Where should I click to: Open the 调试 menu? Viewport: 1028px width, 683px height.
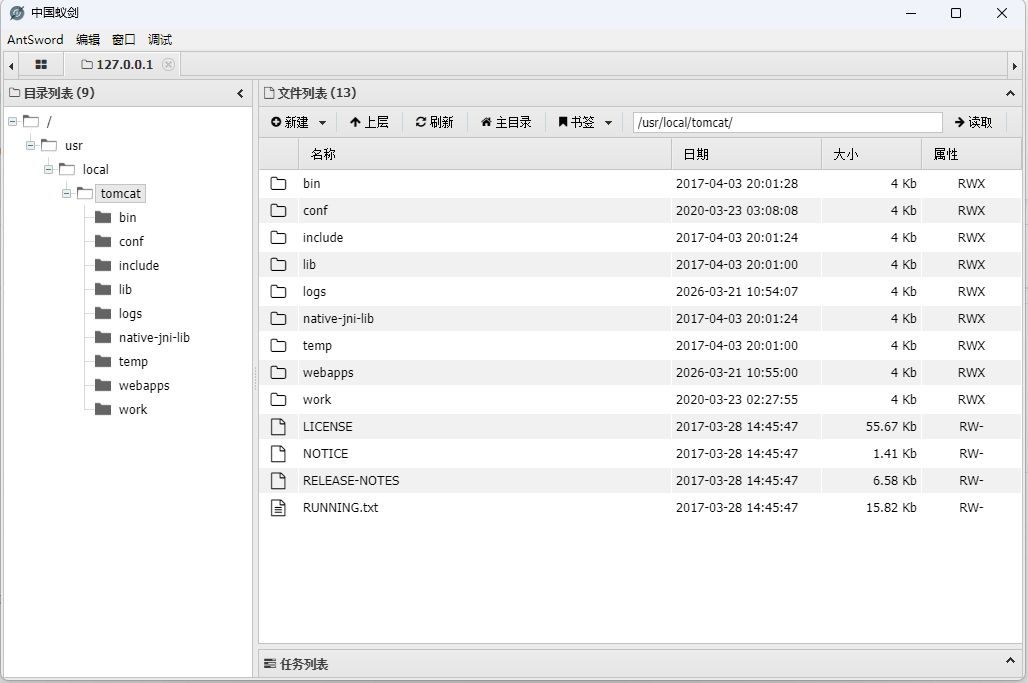pos(160,40)
